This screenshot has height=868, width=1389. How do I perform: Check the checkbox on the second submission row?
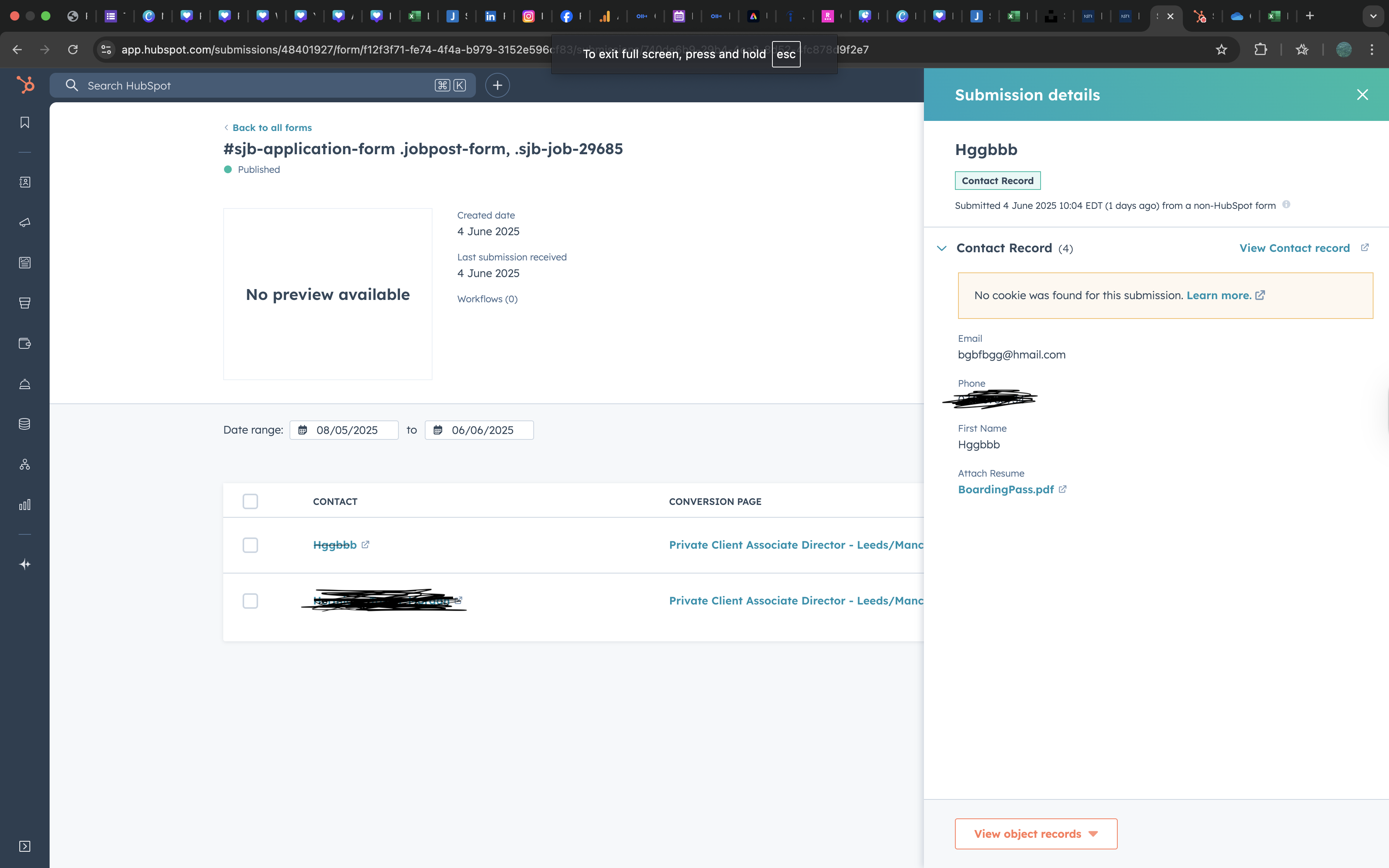250,601
